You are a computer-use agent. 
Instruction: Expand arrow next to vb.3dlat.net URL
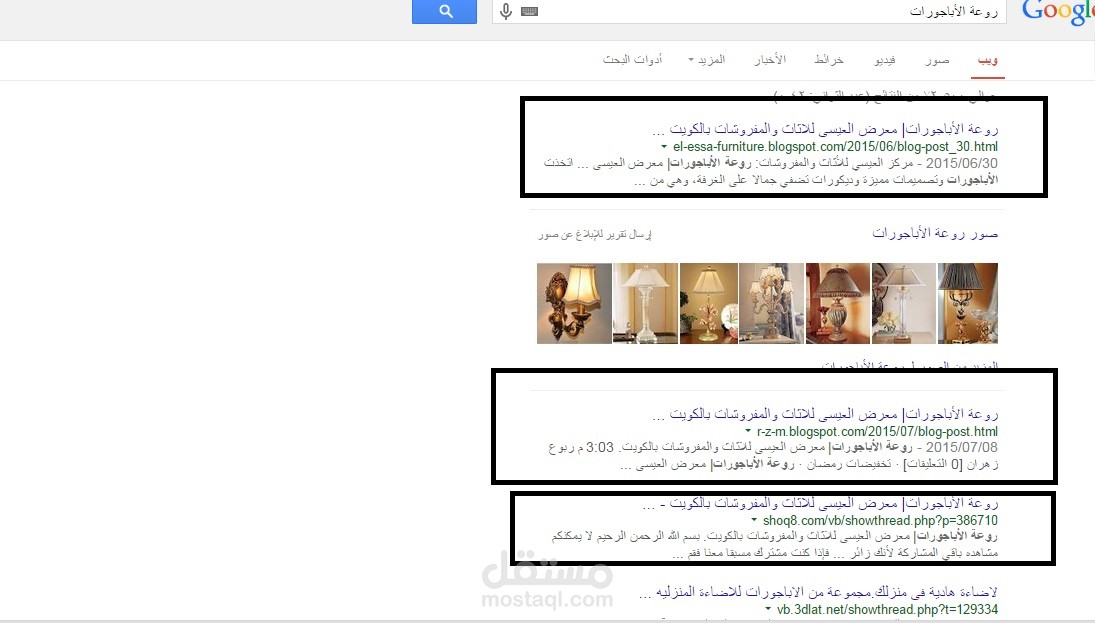coord(768,610)
